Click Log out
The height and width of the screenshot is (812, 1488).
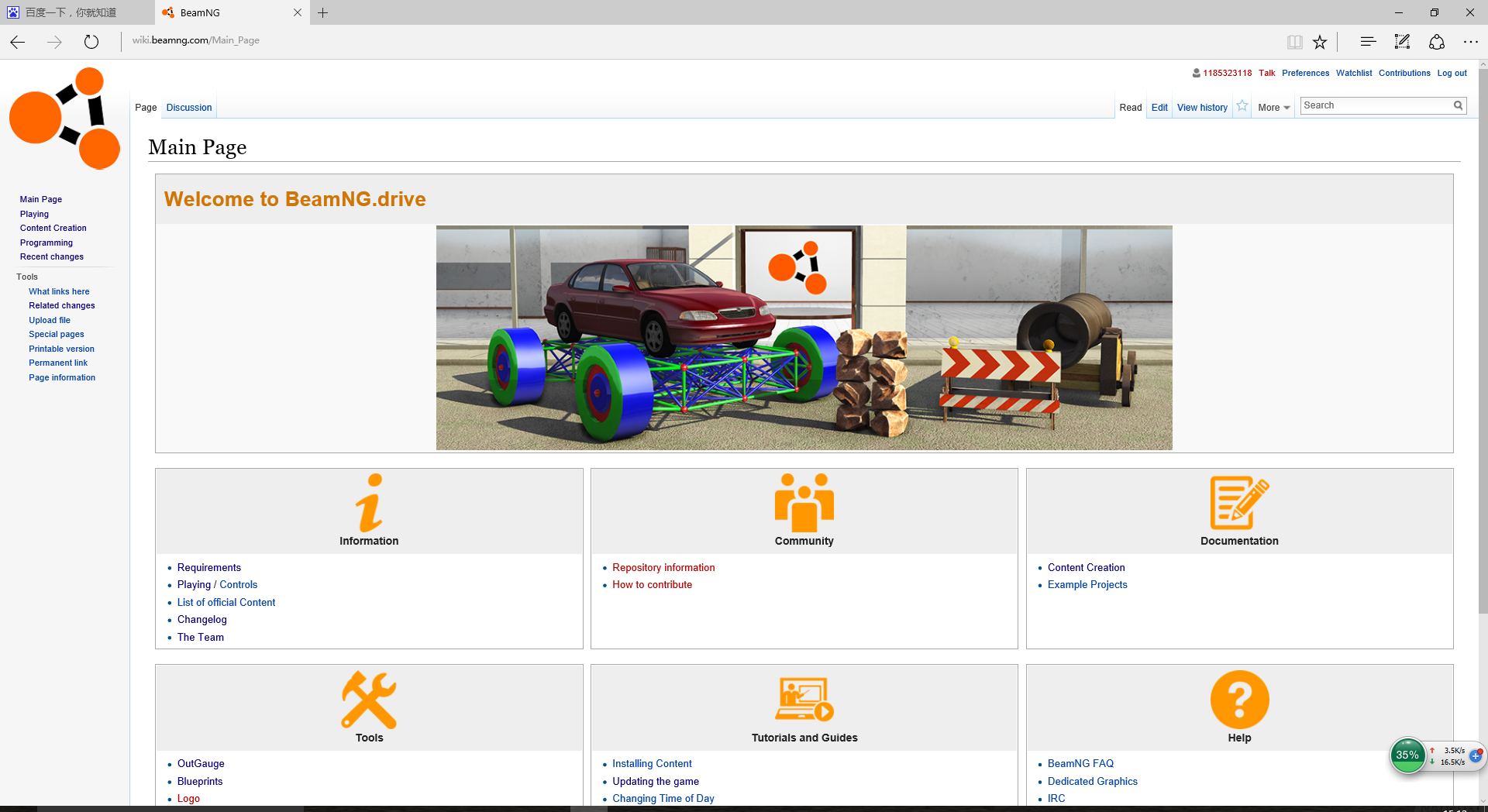[x=1452, y=73]
